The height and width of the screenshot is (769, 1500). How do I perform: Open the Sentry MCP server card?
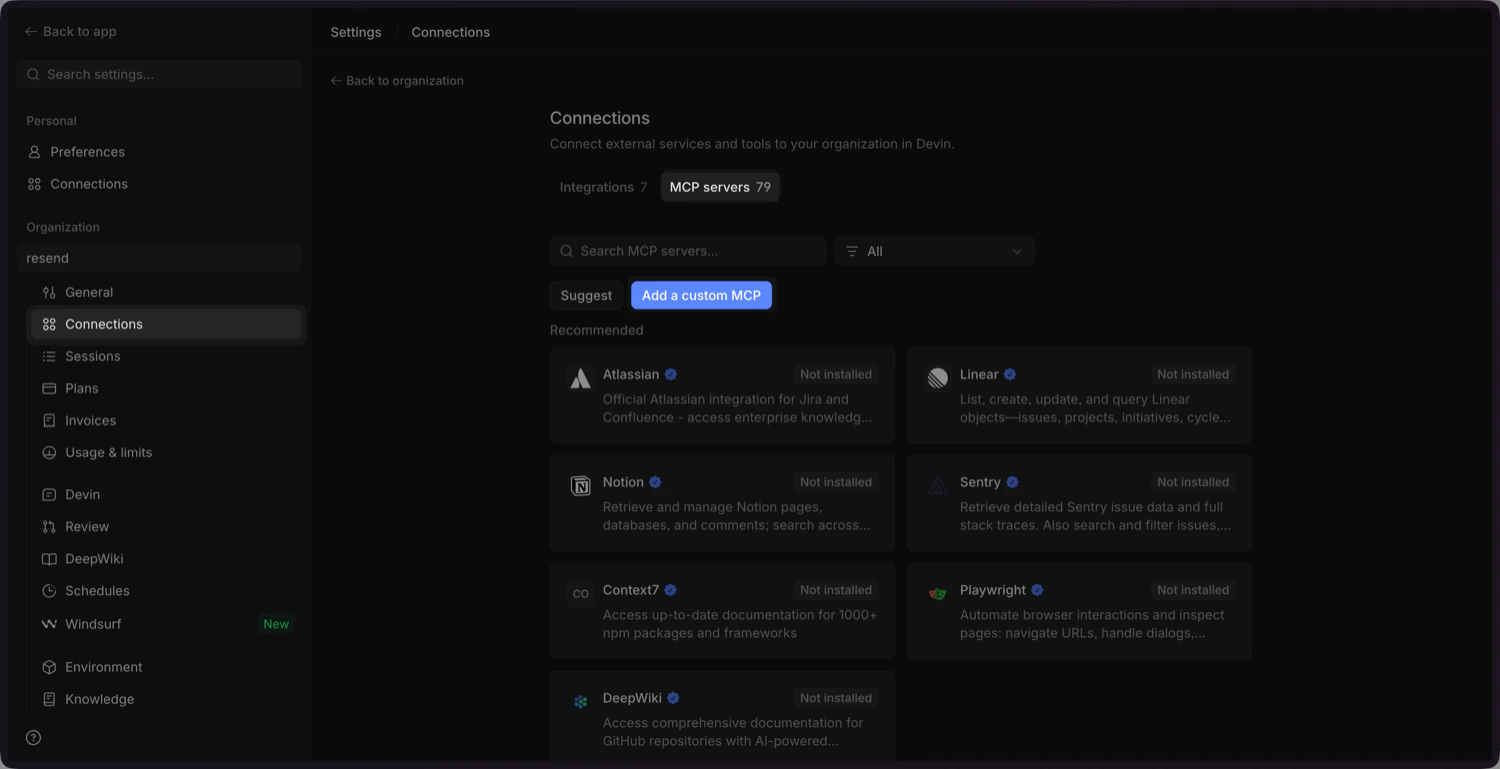pyautogui.click(x=1079, y=503)
